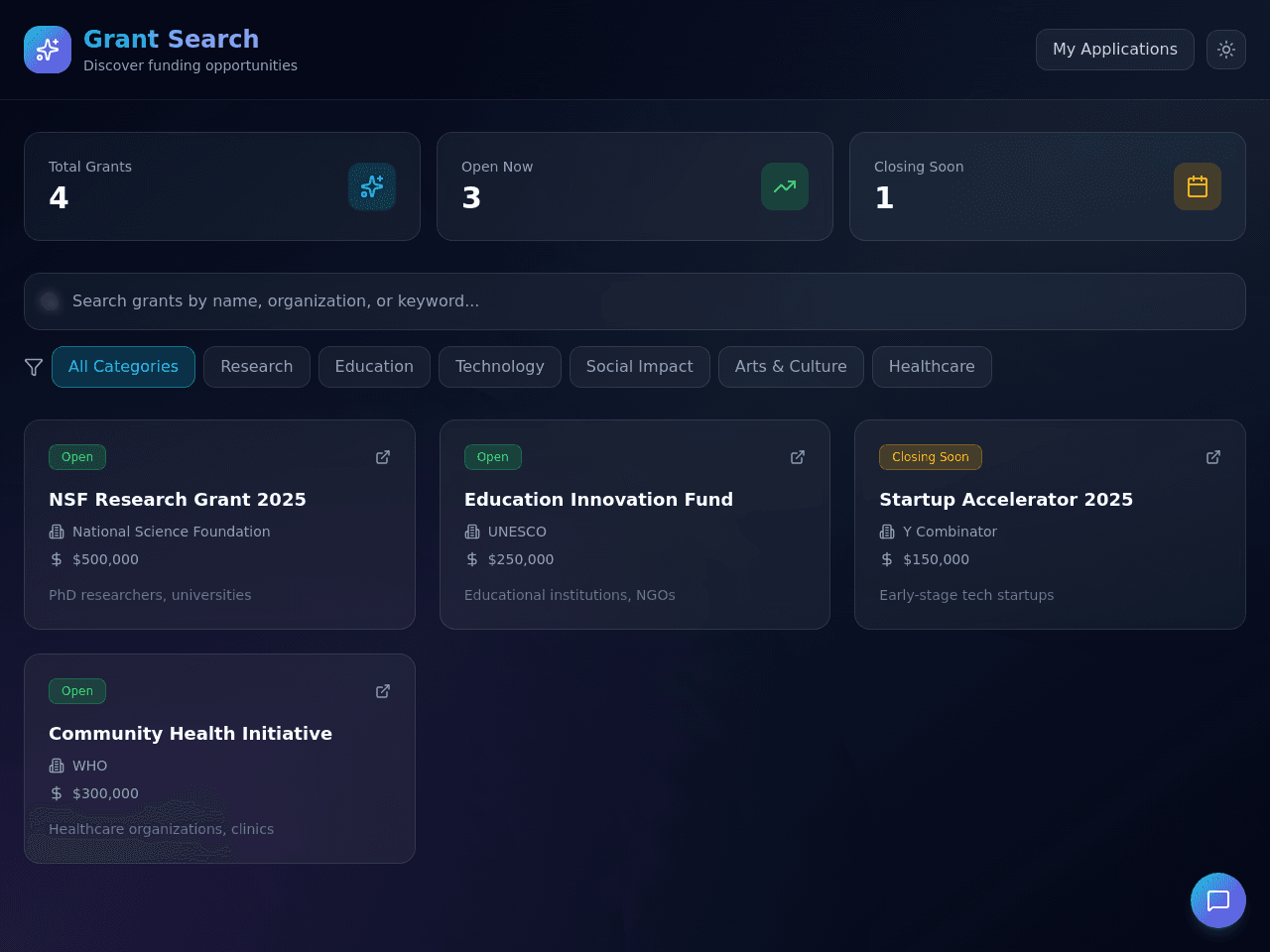Click the Closing Soon calendar icon
Viewport: 1270px width, 952px height.
[x=1198, y=186]
